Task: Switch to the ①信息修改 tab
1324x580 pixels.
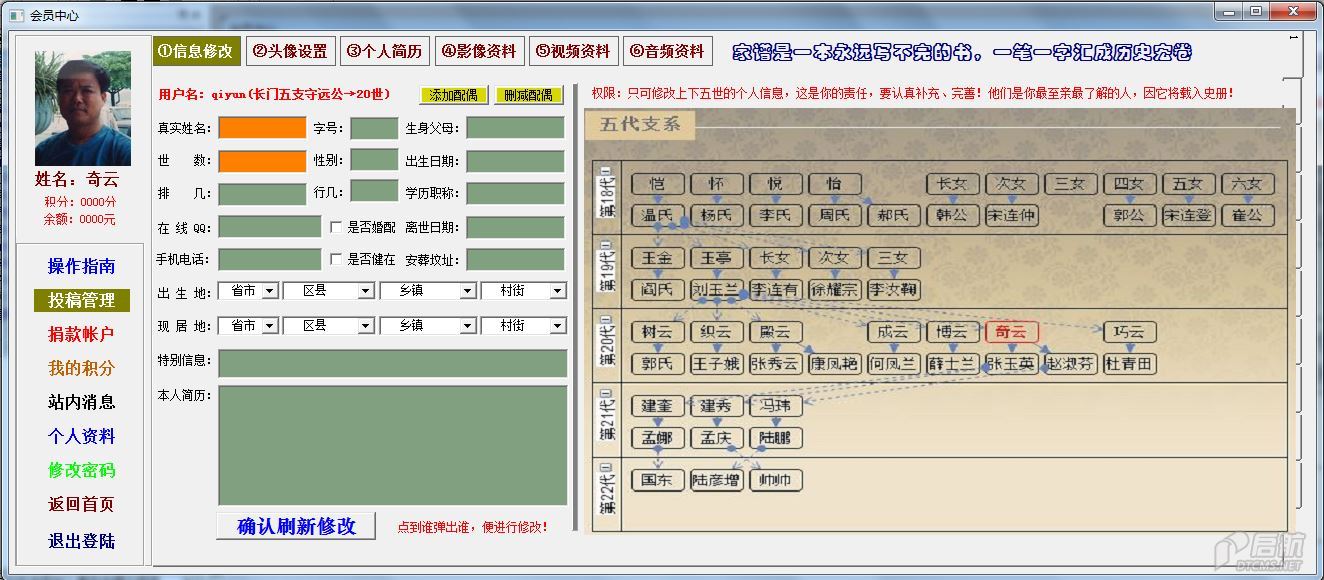Action: tap(196, 51)
